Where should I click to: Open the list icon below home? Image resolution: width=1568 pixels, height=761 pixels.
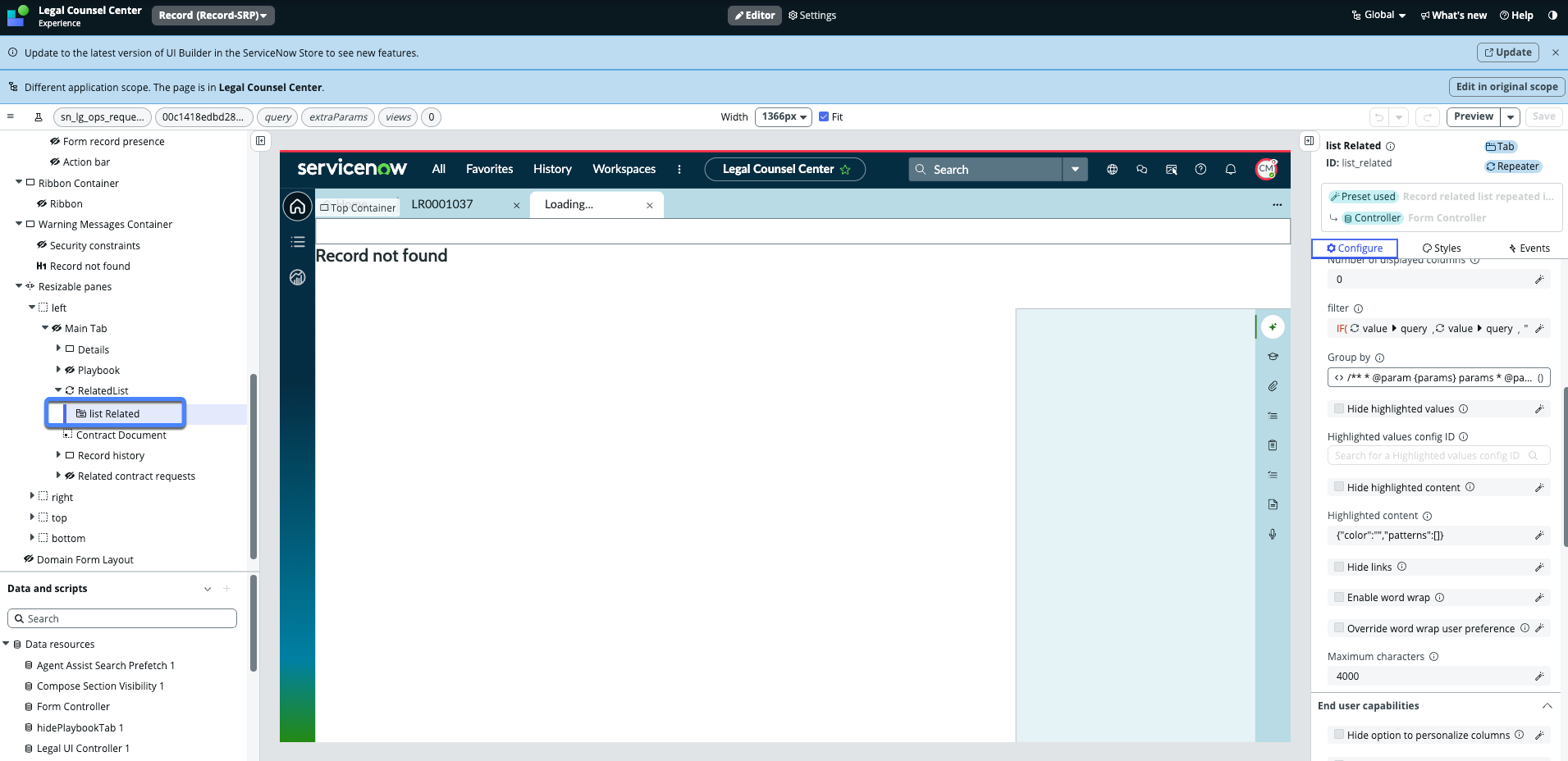[x=298, y=242]
